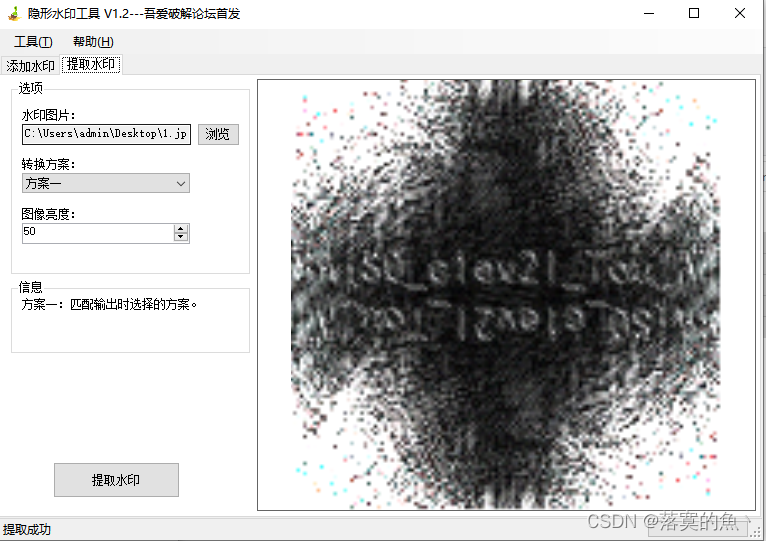766x541 pixels.
Task: Click the 水印图片 file path field
Action: tap(106, 134)
